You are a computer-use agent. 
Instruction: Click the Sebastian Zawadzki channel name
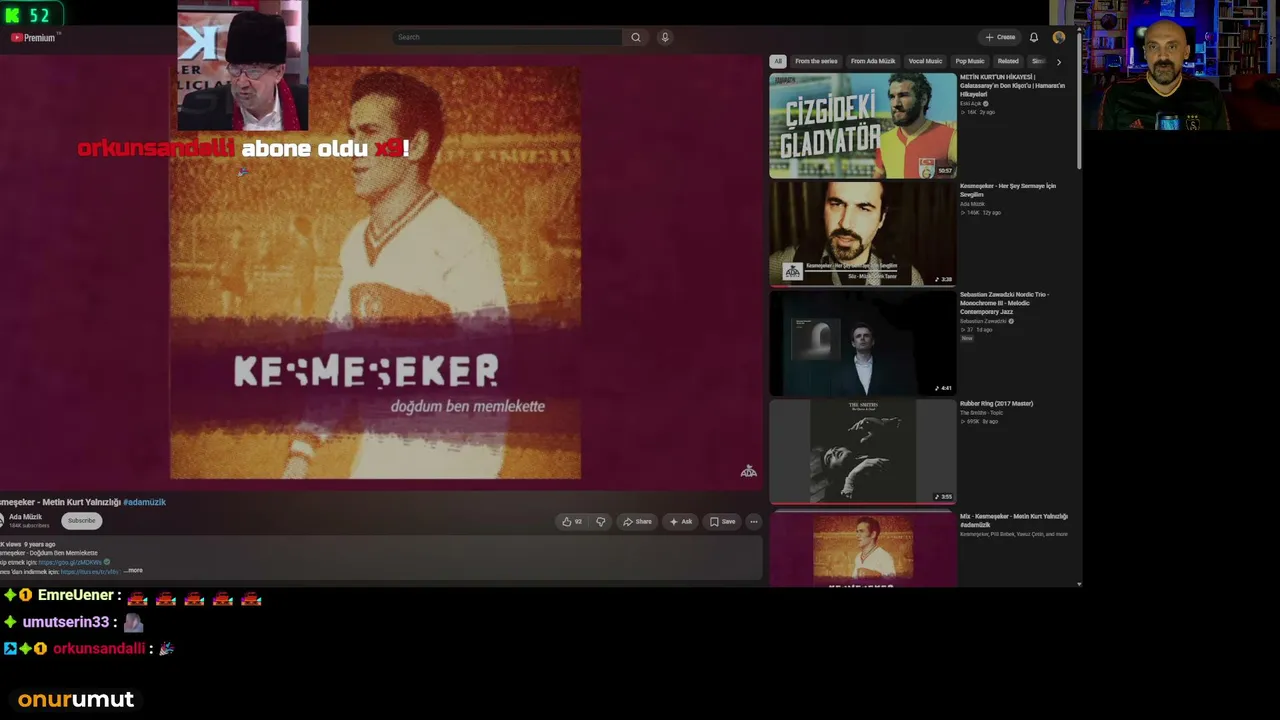(x=983, y=321)
